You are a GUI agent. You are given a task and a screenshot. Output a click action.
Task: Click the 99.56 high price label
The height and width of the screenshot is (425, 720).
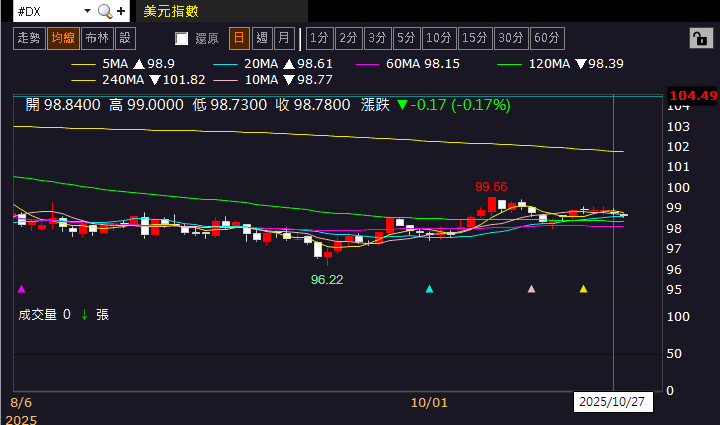tap(491, 187)
